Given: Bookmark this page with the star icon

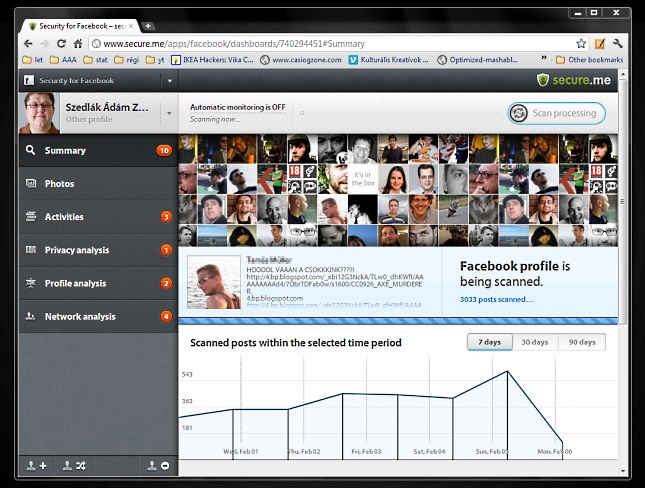Looking at the screenshot, I should pyautogui.click(x=581, y=44).
